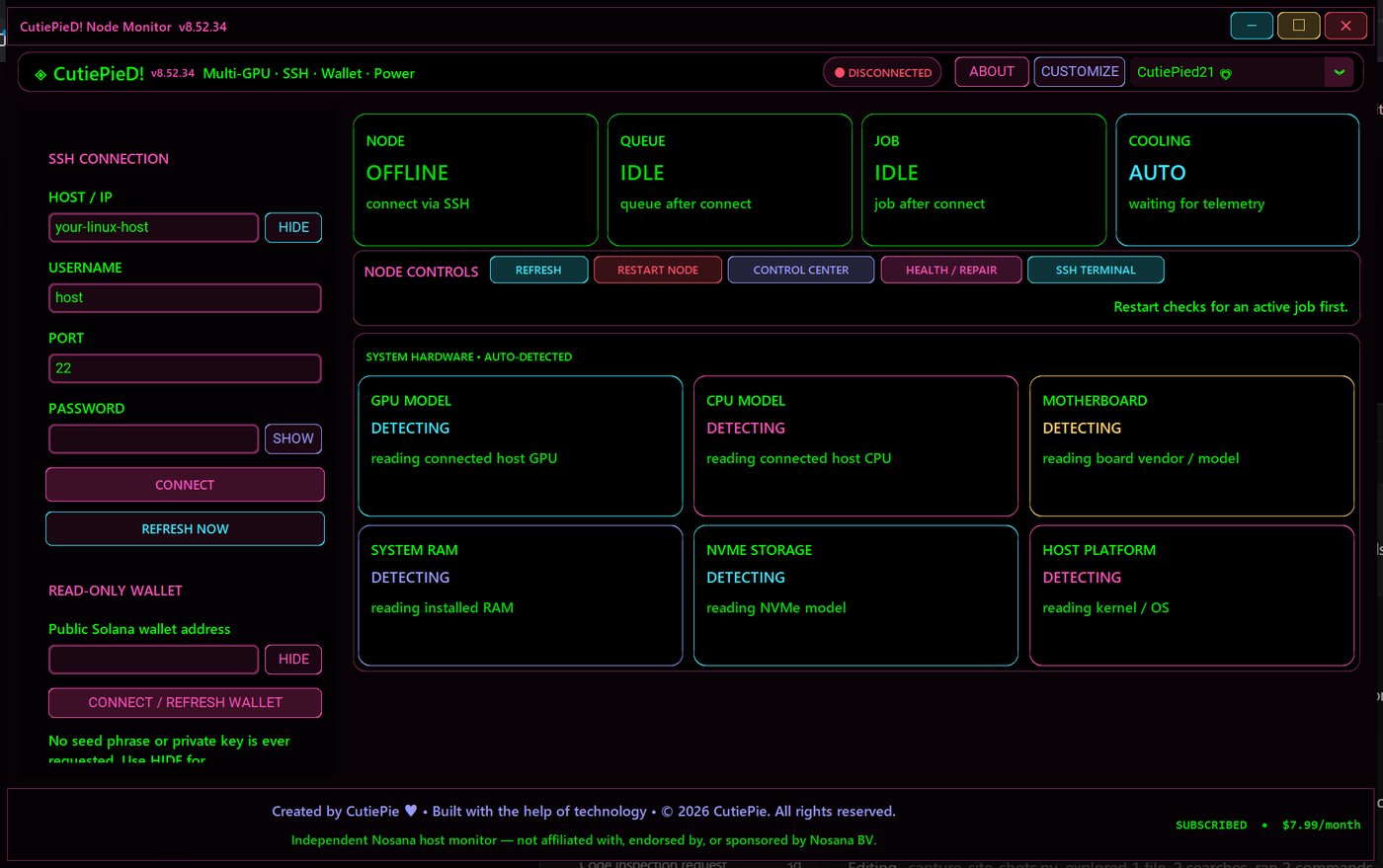
Task: Click the Port input field
Action: 185,368
